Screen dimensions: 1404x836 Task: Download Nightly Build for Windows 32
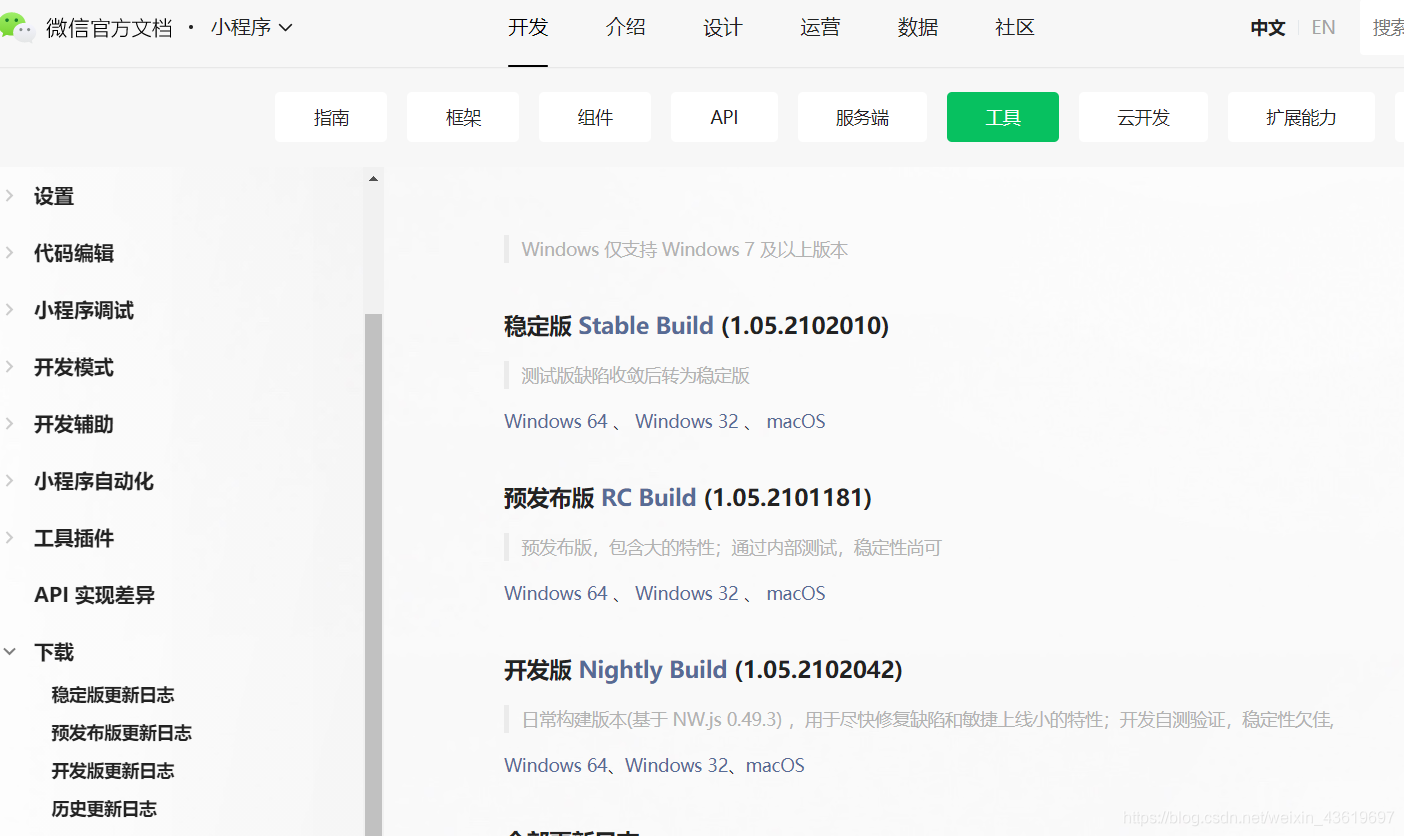[x=677, y=765]
